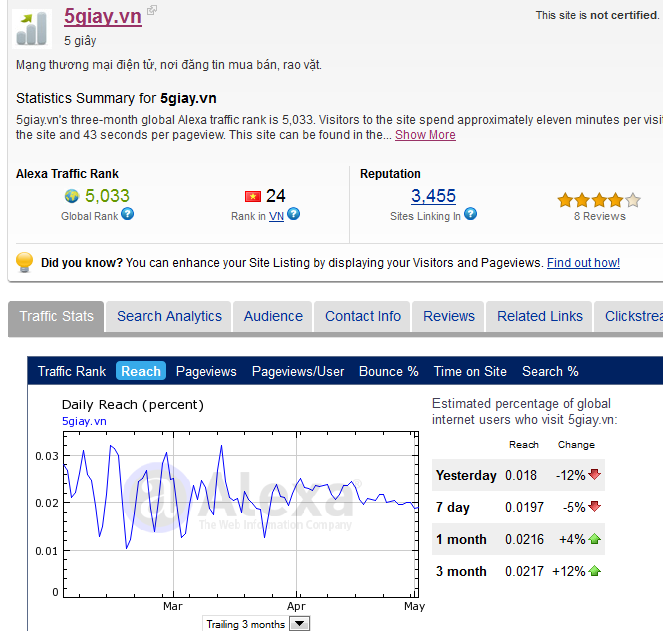Click the four-star rating icons
The image size is (663, 631).
tap(598, 199)
